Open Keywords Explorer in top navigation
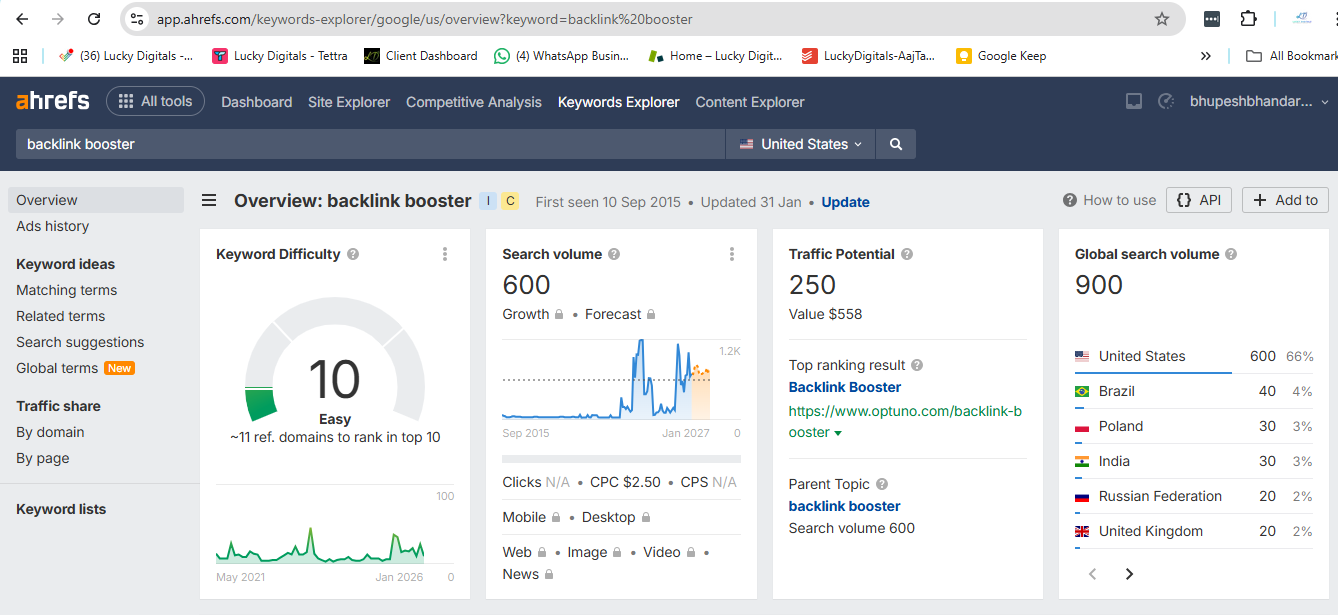The height and width of the screenshot is (615, 1338). coord(619,102)
